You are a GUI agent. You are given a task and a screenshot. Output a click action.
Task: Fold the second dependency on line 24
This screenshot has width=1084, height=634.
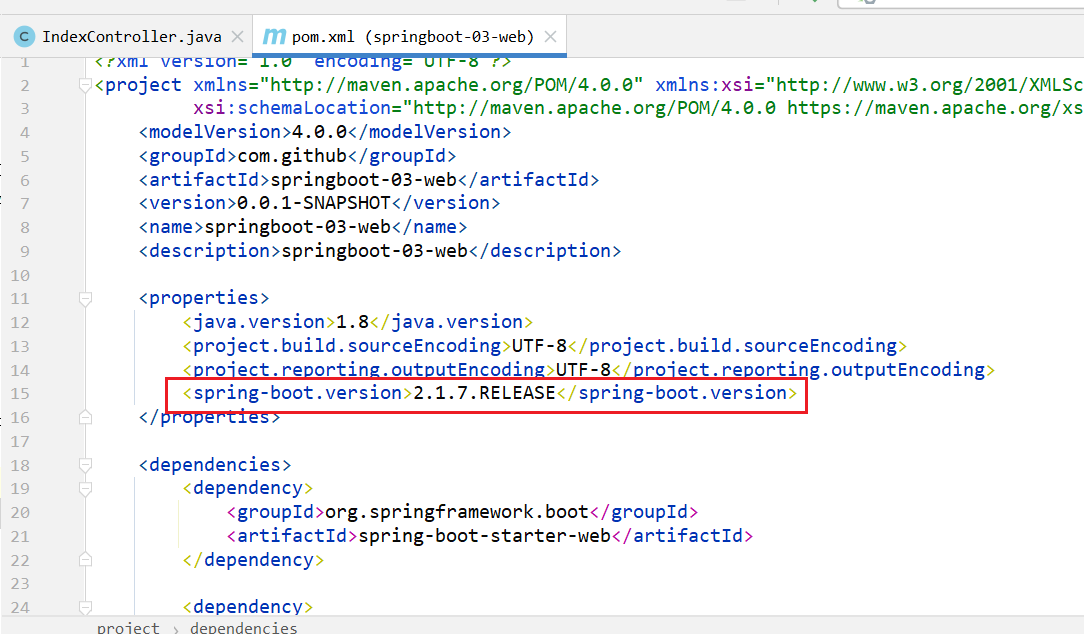click(x=84, y=607)
